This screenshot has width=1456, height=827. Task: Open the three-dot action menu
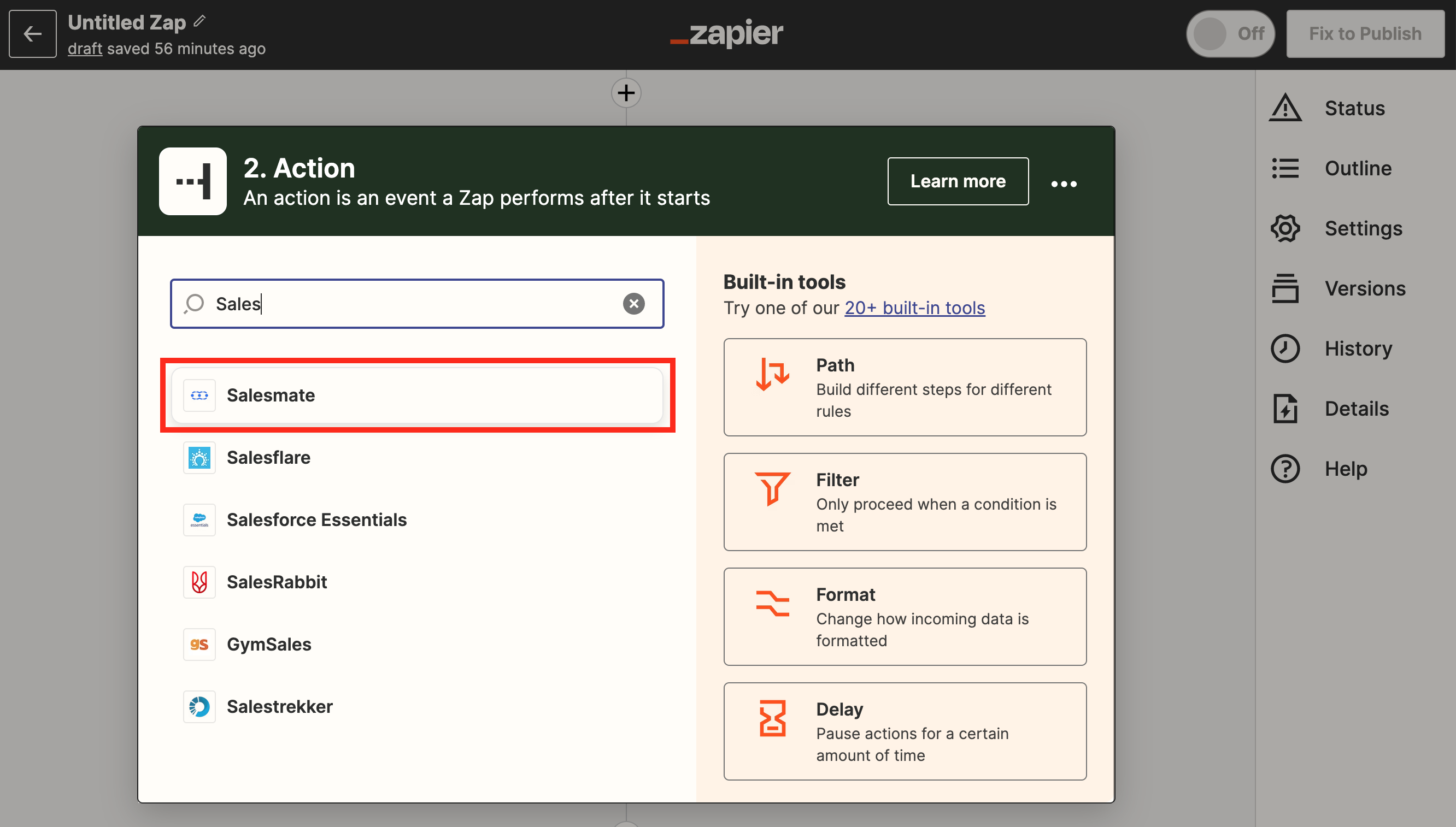(1063, 184)
